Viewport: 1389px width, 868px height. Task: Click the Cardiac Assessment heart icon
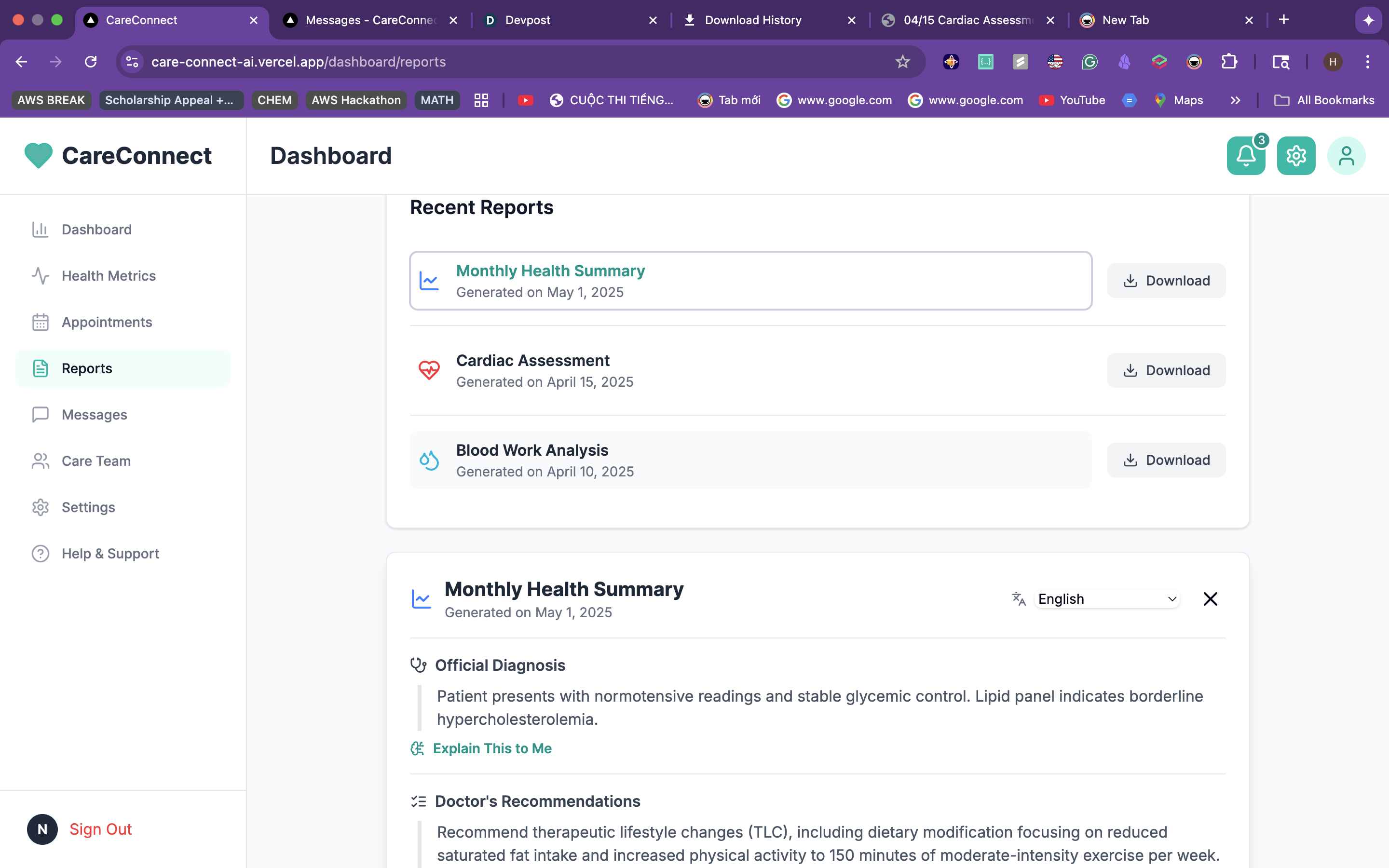[x=429, y=370]
